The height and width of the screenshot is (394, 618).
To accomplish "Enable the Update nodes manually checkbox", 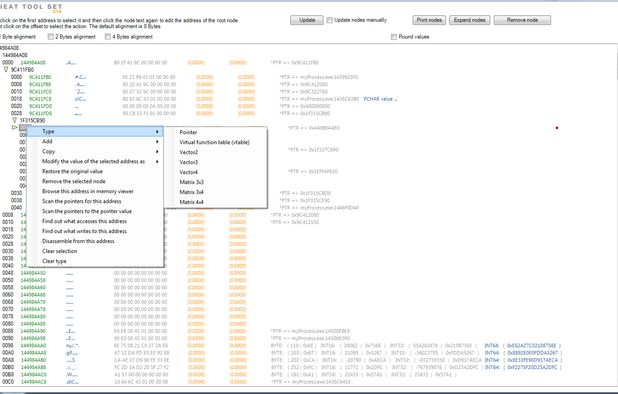I will coord(329,20).
